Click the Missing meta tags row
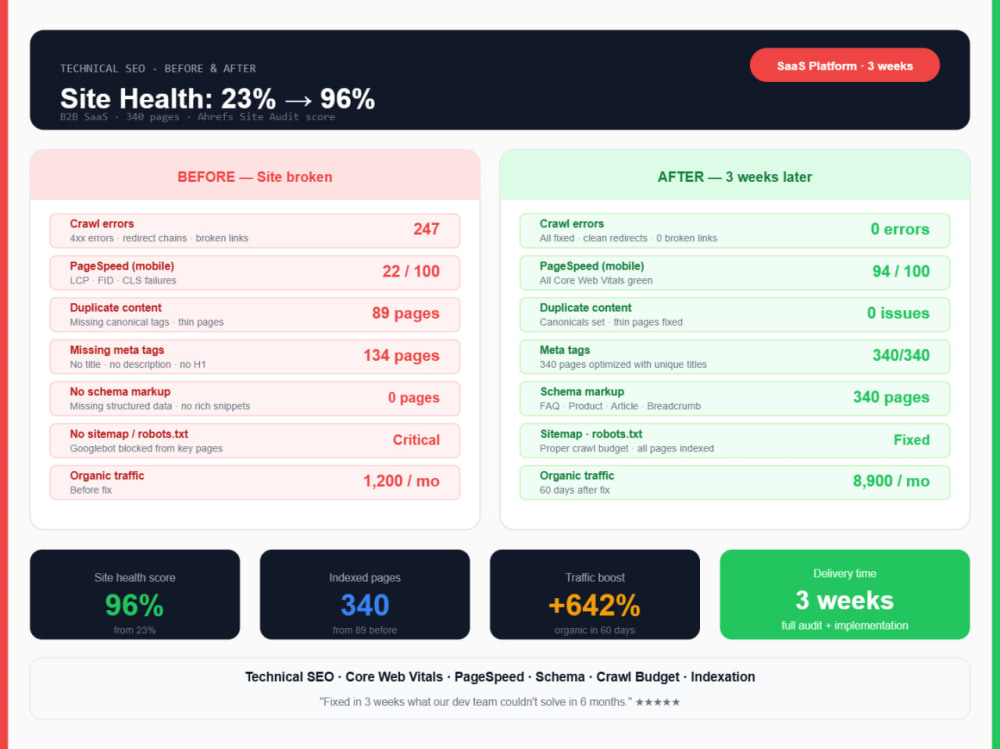This screenshot has height=749, width=1000. [x=255, y=356]
